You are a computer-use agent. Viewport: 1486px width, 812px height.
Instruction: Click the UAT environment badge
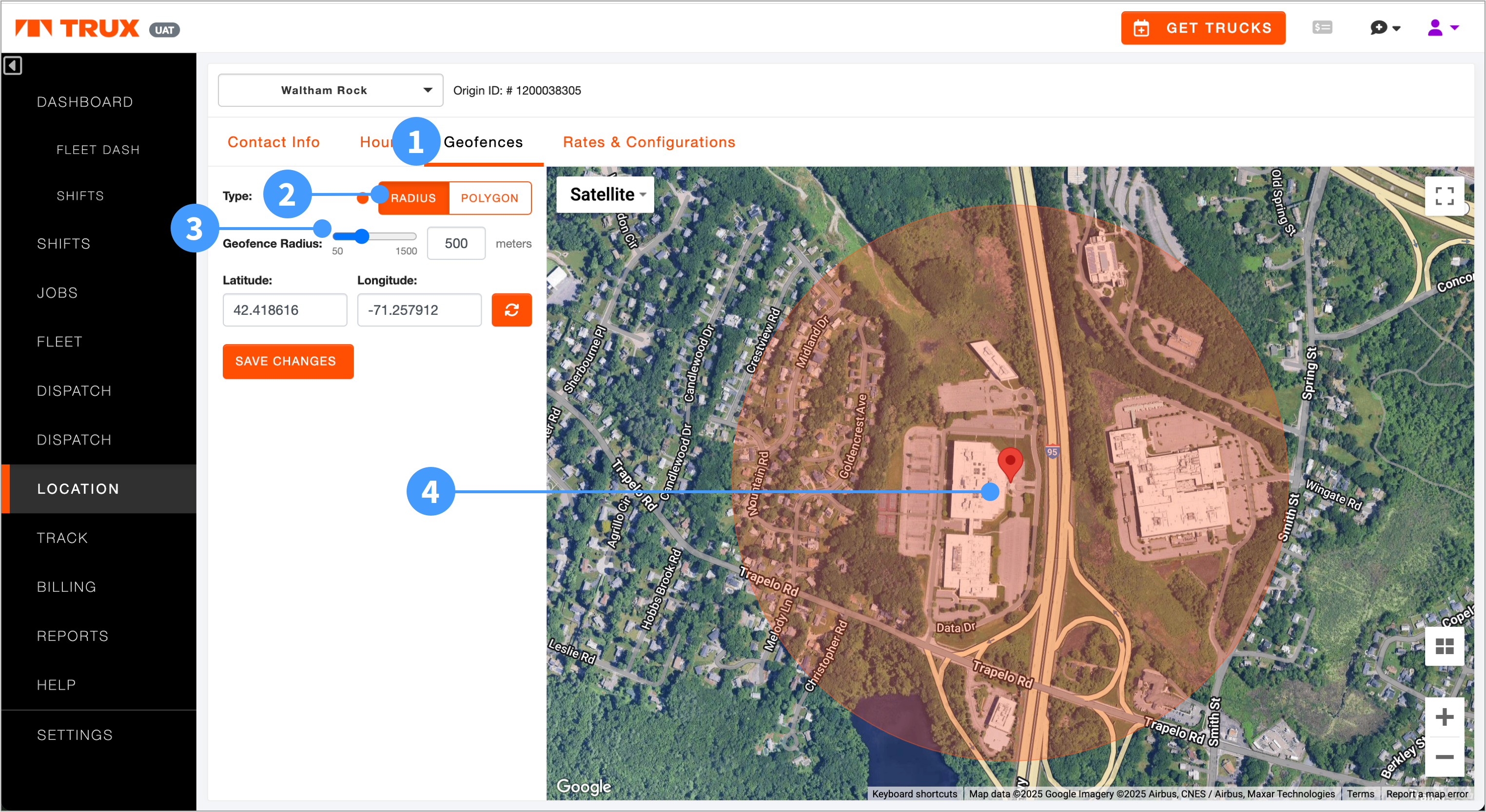tap(164, 30)
